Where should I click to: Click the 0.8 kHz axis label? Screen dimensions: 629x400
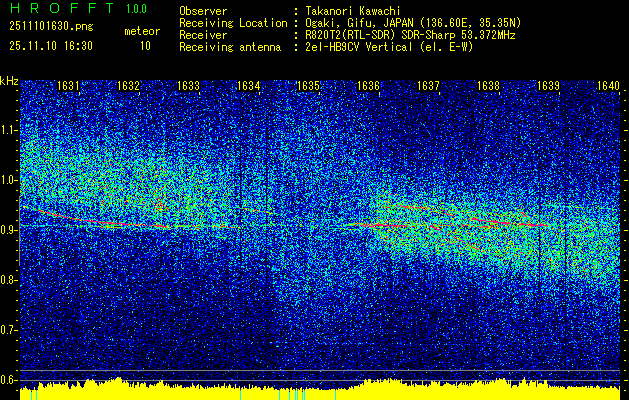[9, 280]
